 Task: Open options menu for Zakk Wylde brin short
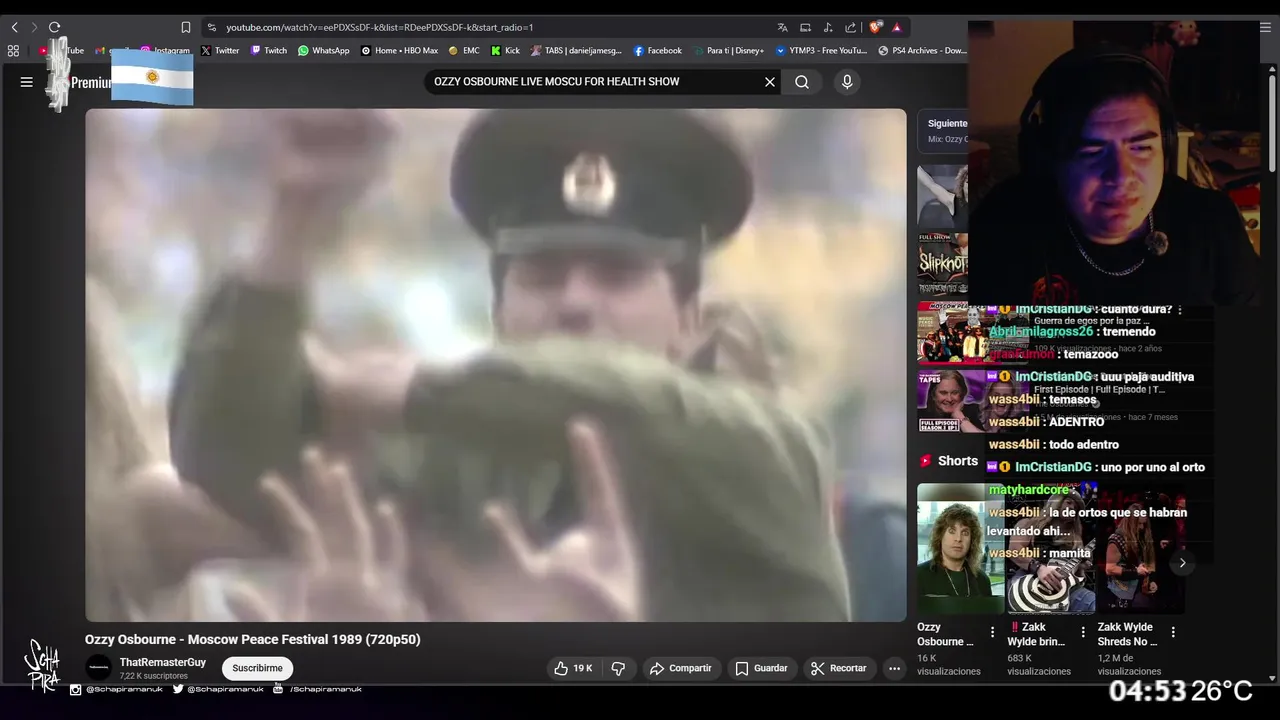[1082, 632]
